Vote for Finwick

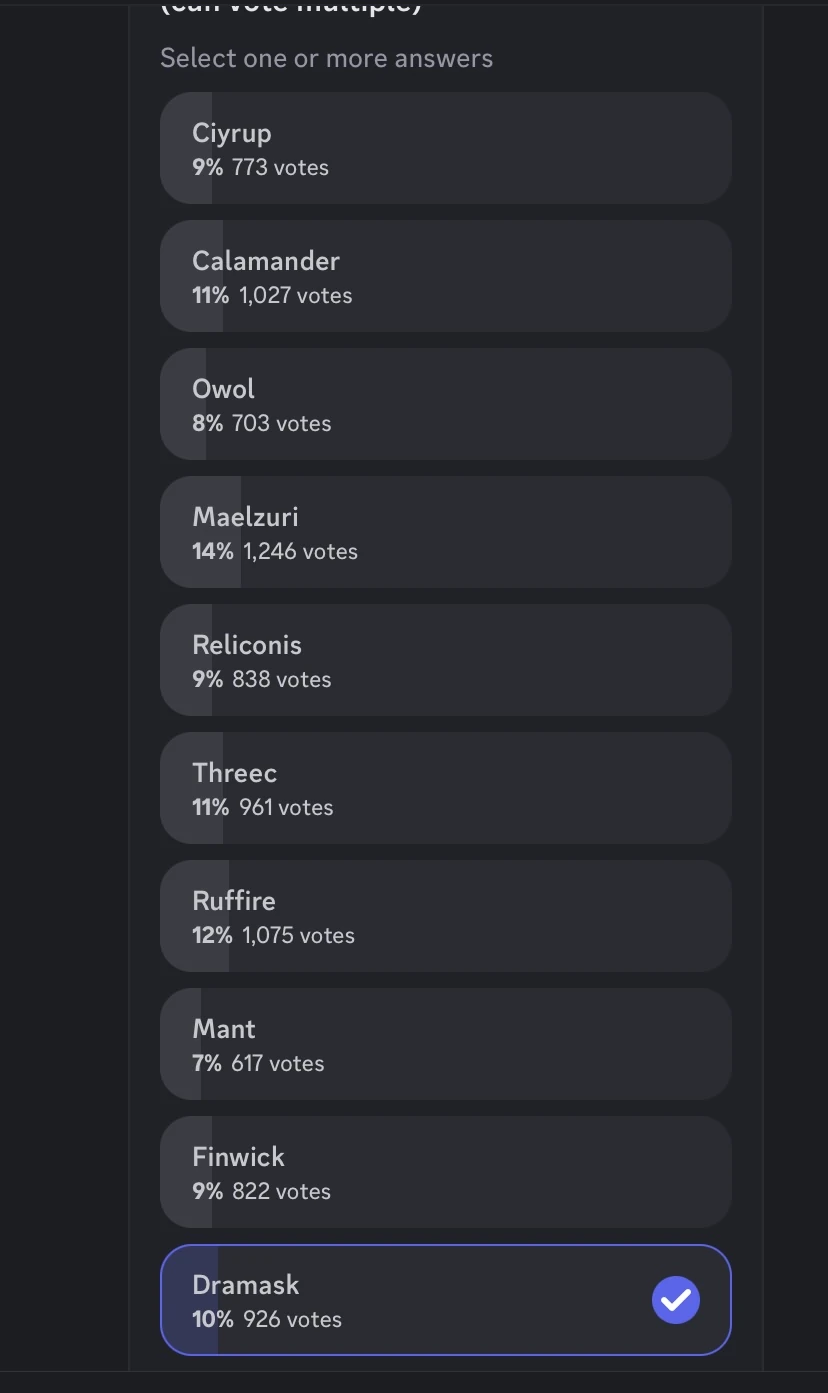click(x=445, y=1172)
